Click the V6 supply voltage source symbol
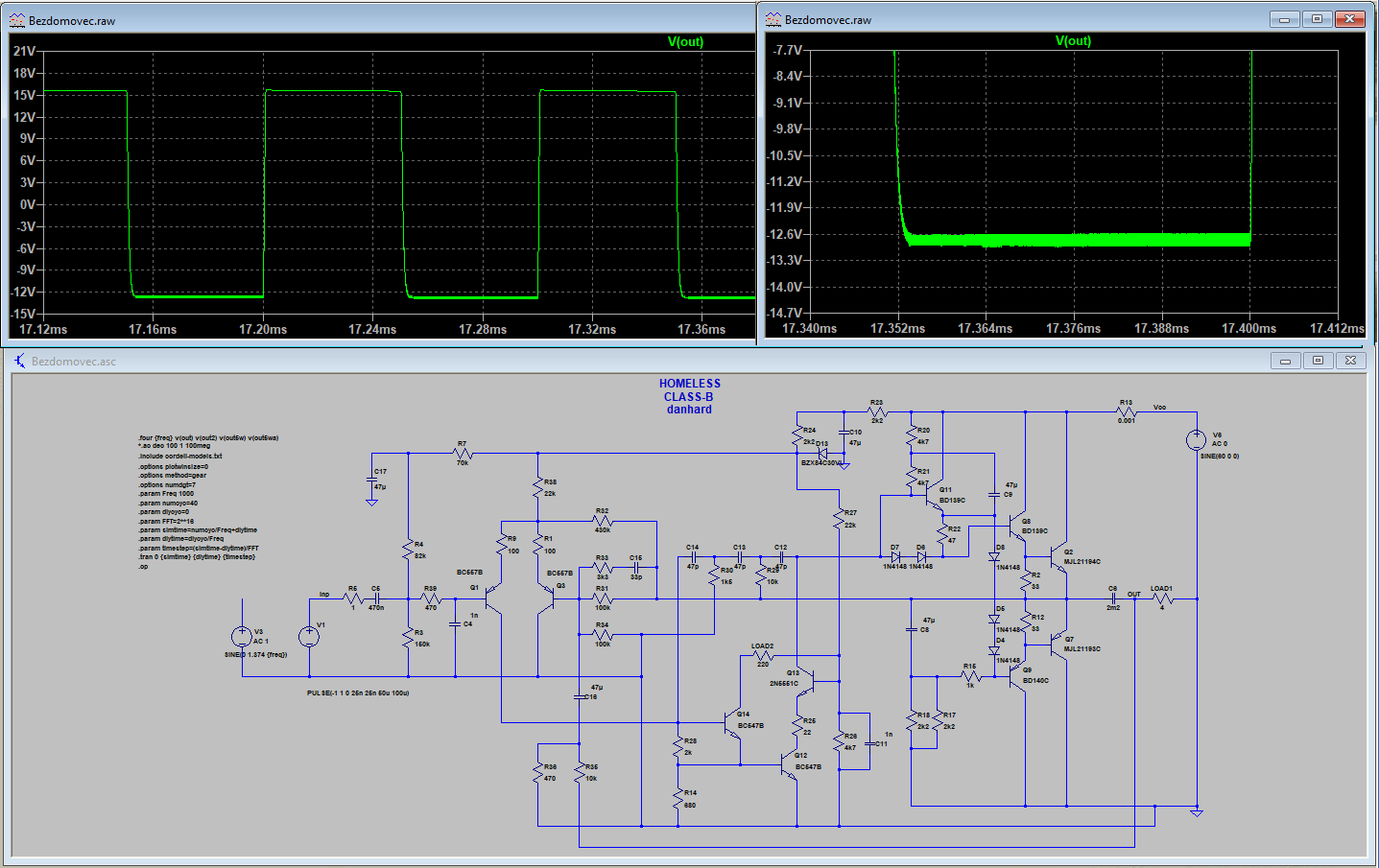Screen dimensions: 1379x868 pyautogui.click(x=1196, y=440)
